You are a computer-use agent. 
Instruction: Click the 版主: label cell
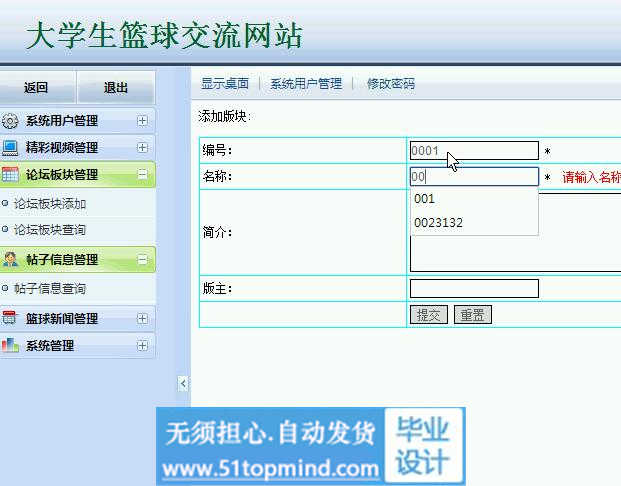click(303, 288)
